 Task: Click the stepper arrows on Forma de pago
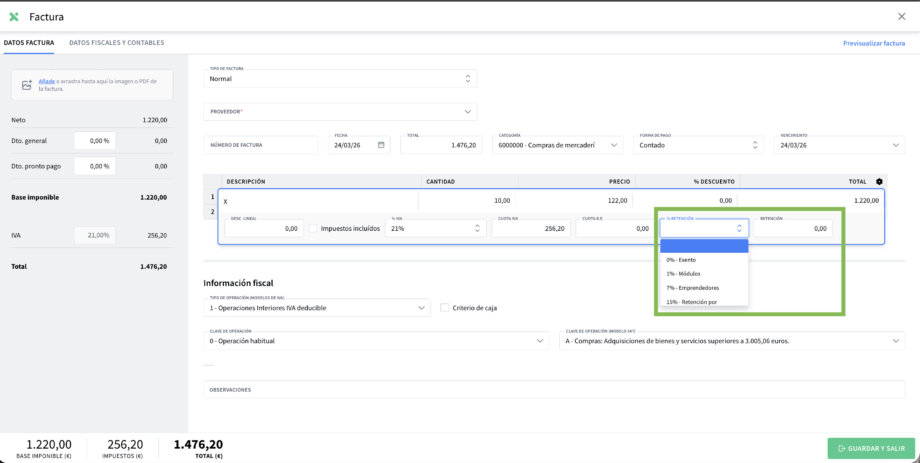(759, 145)
